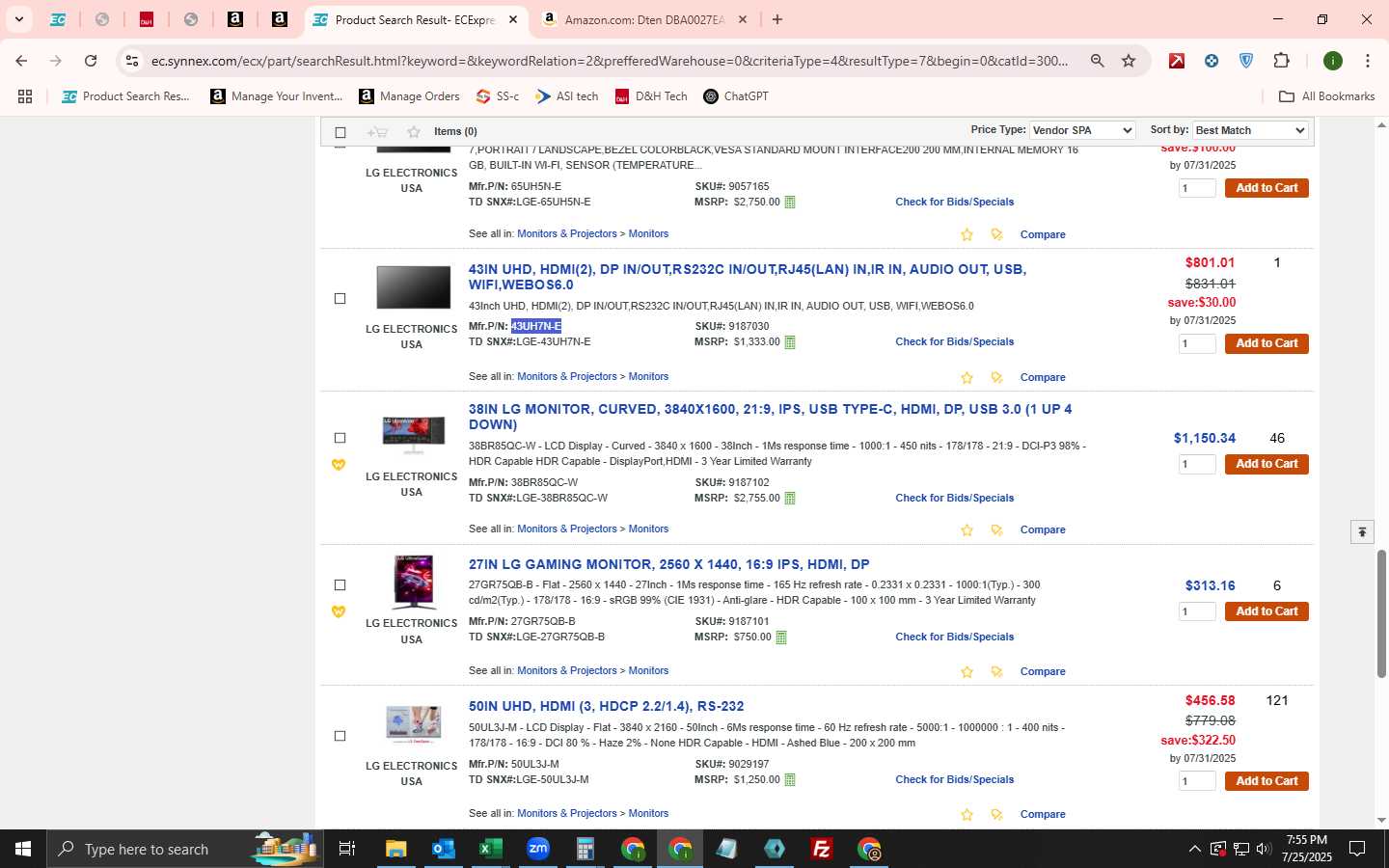Open Zoom from the taskbar
The height and width of the screenshot is (868, 1389).
(x=538, y=849)
